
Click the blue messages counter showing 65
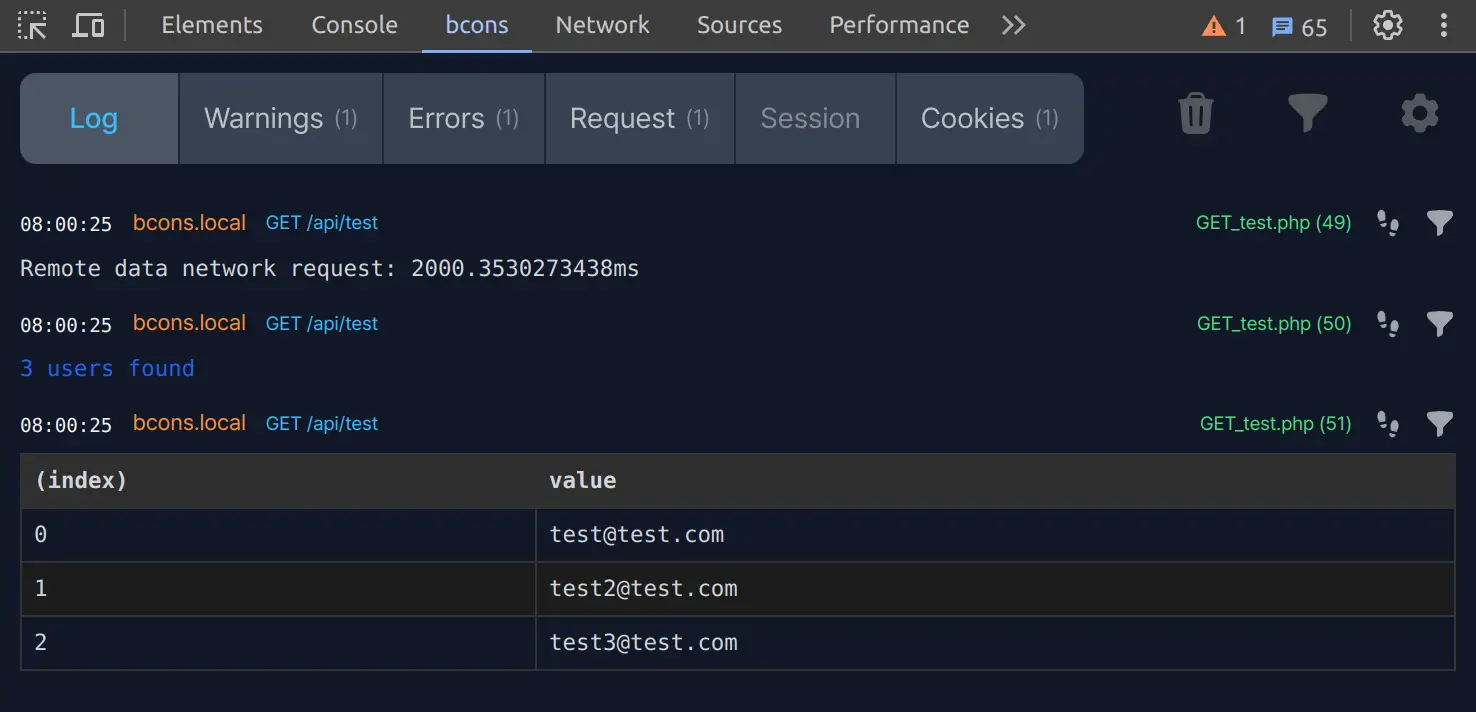1299,27
